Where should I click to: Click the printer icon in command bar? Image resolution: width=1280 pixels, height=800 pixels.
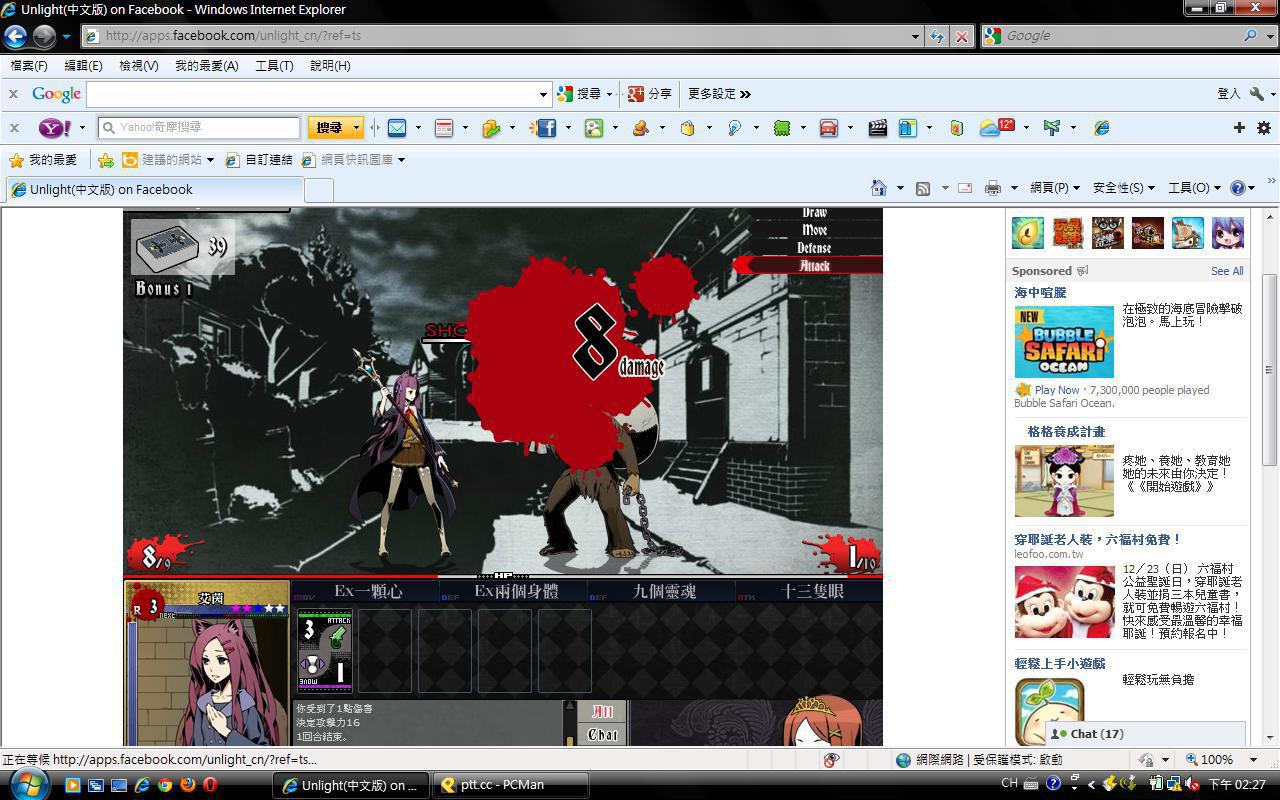pos(992,188)
